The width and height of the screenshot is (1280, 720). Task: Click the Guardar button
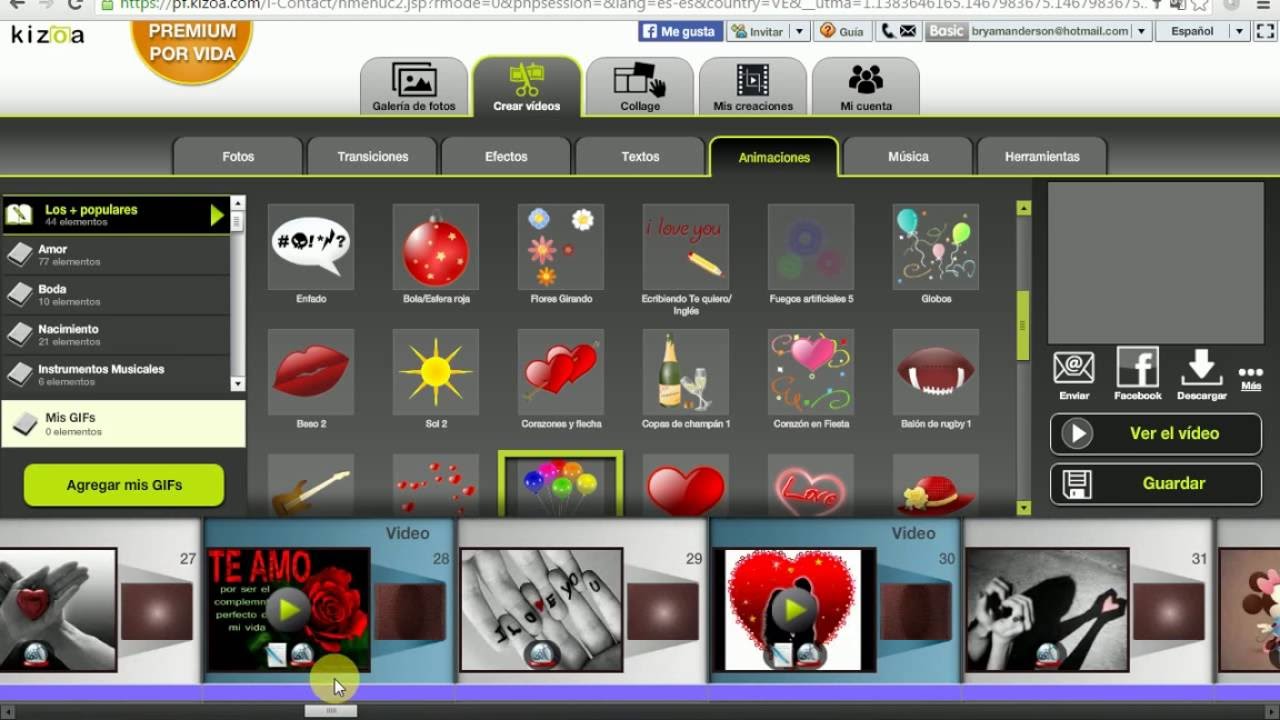[1156, 484]
